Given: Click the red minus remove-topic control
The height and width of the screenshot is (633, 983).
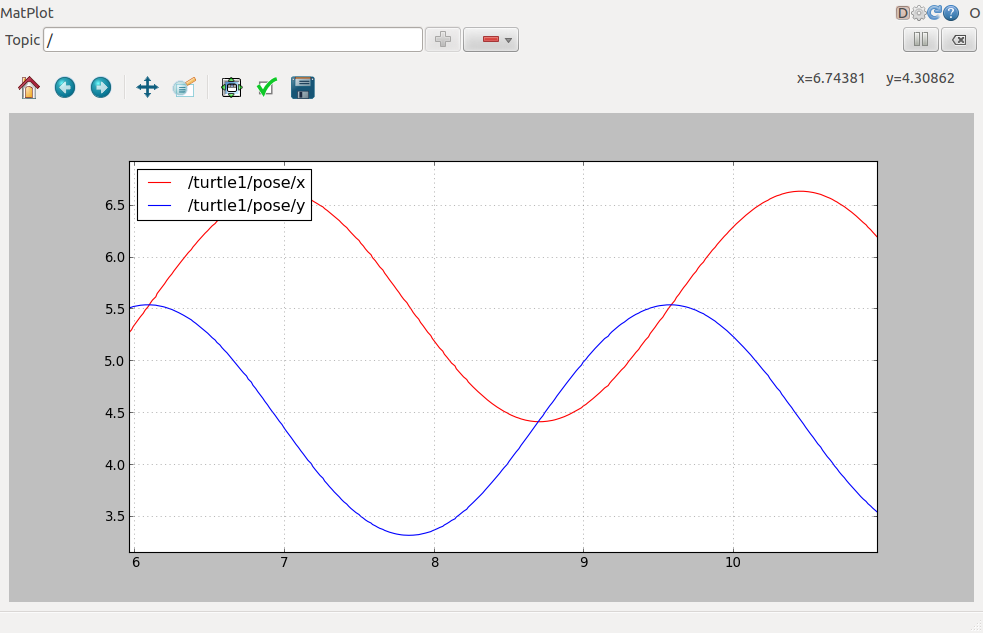Looking at the screenshot, I should pos(490,39).
